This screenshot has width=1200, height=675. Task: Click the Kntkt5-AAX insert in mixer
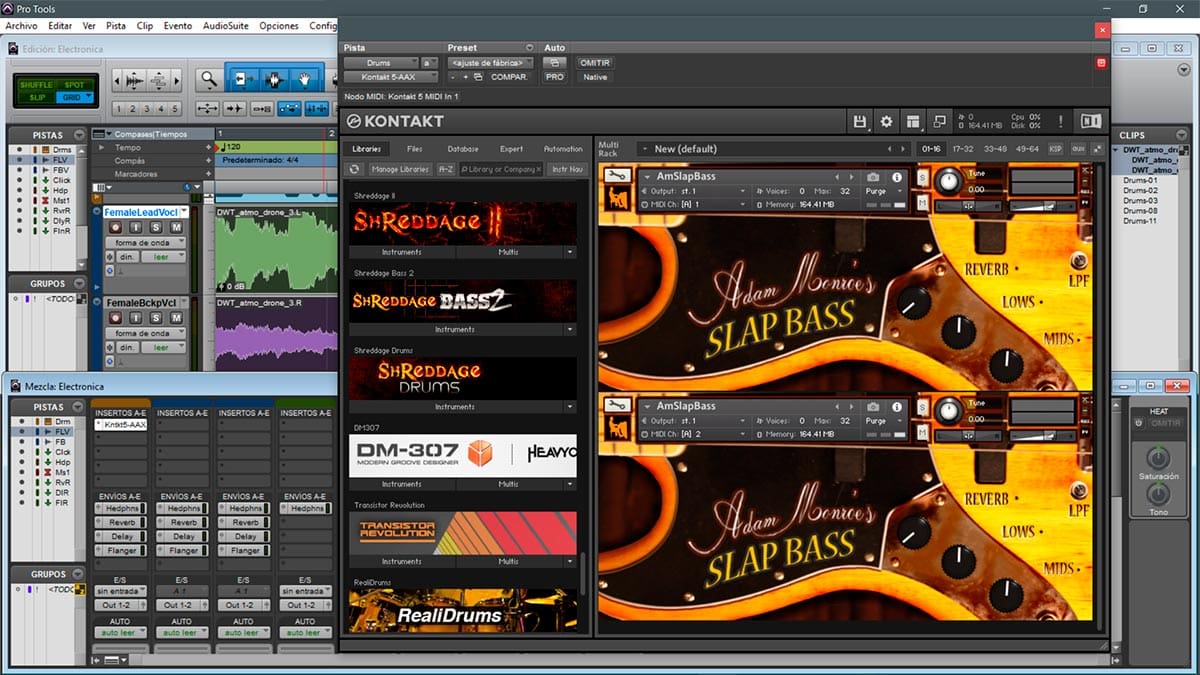click(120, 424)
